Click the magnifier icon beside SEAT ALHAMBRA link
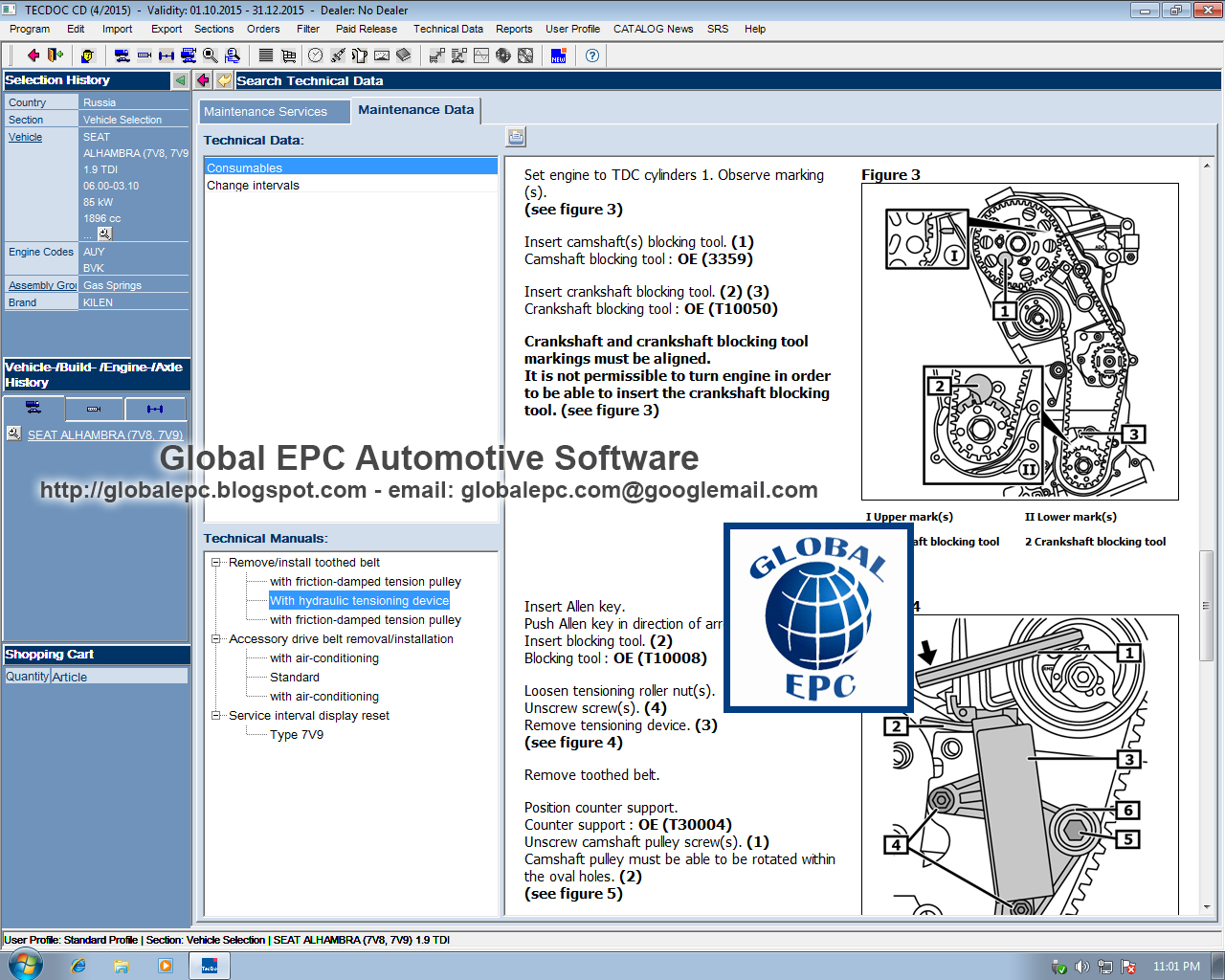Screen dimensions: 1225x980 click(14, 434)
